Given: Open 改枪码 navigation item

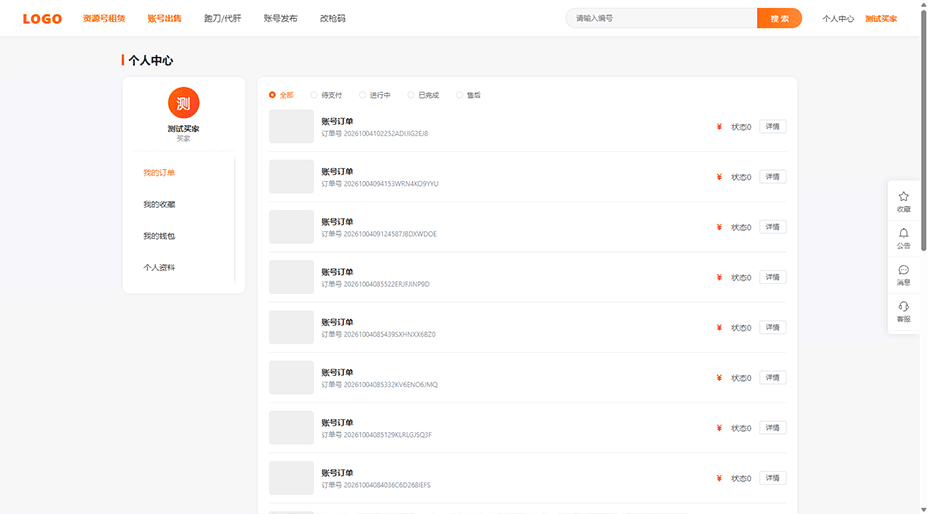Looking at the screenshot, I should tap(333, 18).
